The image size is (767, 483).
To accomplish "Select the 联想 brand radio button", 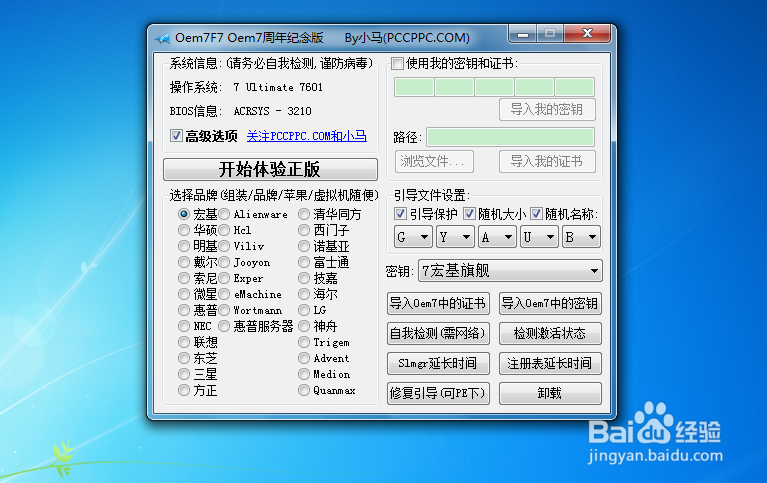I will click(184, 342).
